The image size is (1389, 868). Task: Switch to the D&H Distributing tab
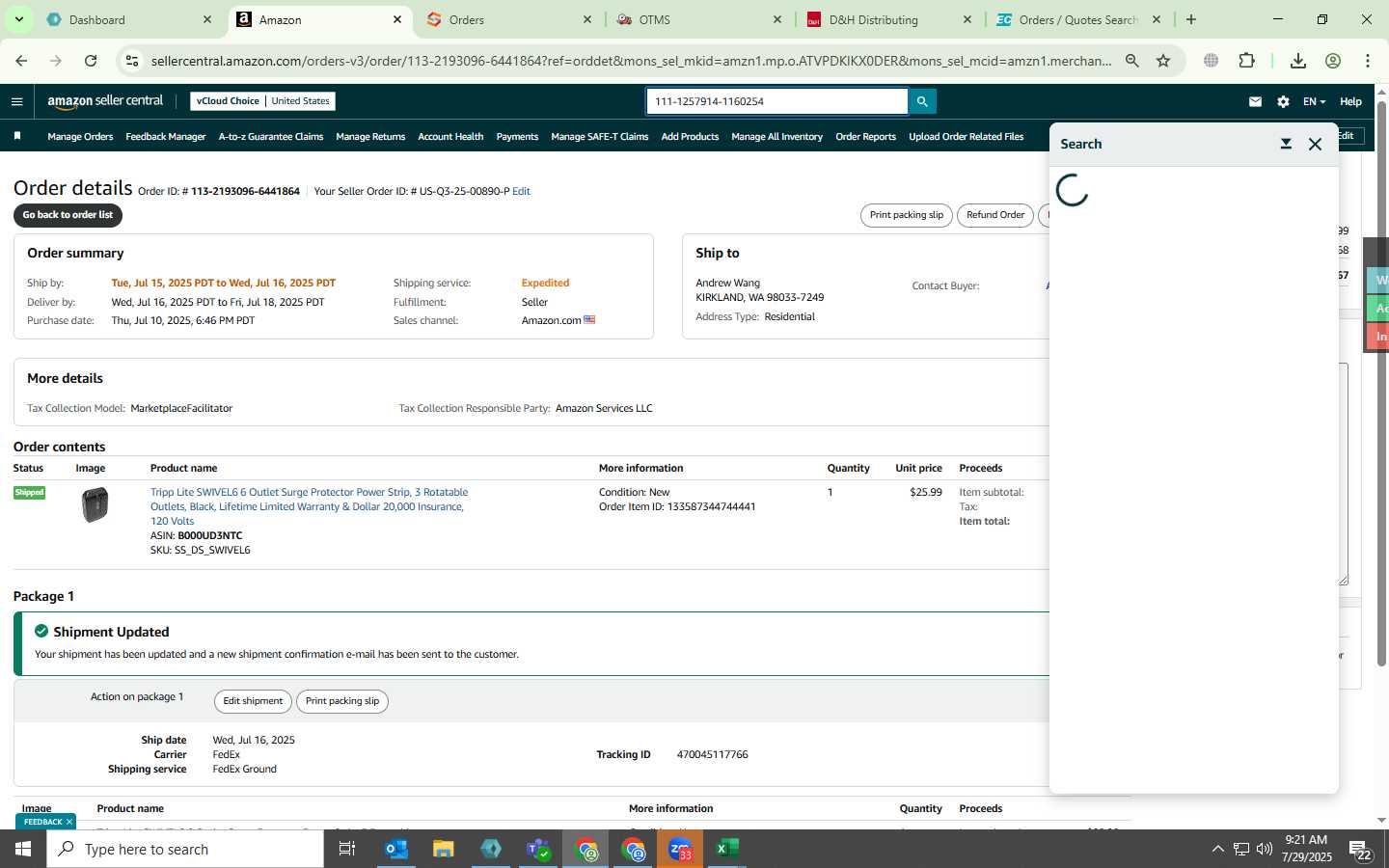point(889,19)
